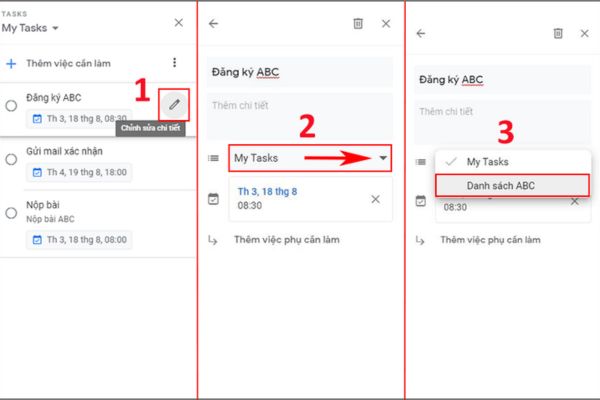Select Danh sách ABC from list menu
The width and height of the screenshot is (600, 400).
click(512, 186)
